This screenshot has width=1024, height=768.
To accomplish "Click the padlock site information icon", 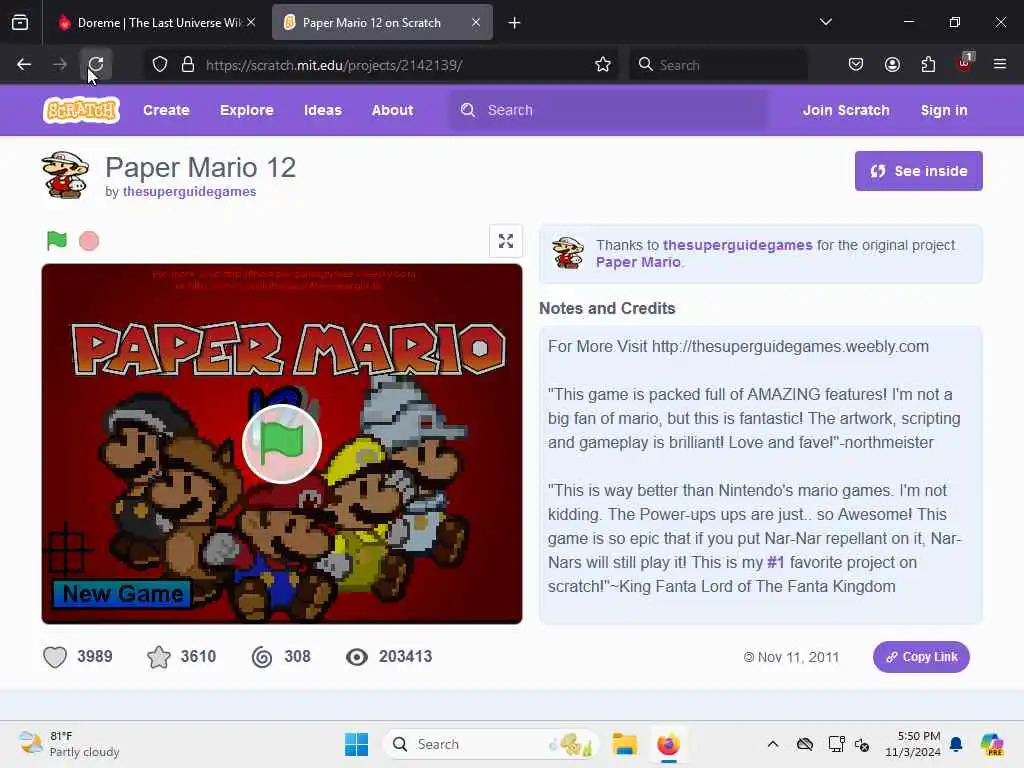I will pyautogui.click(x=188, y=65).
